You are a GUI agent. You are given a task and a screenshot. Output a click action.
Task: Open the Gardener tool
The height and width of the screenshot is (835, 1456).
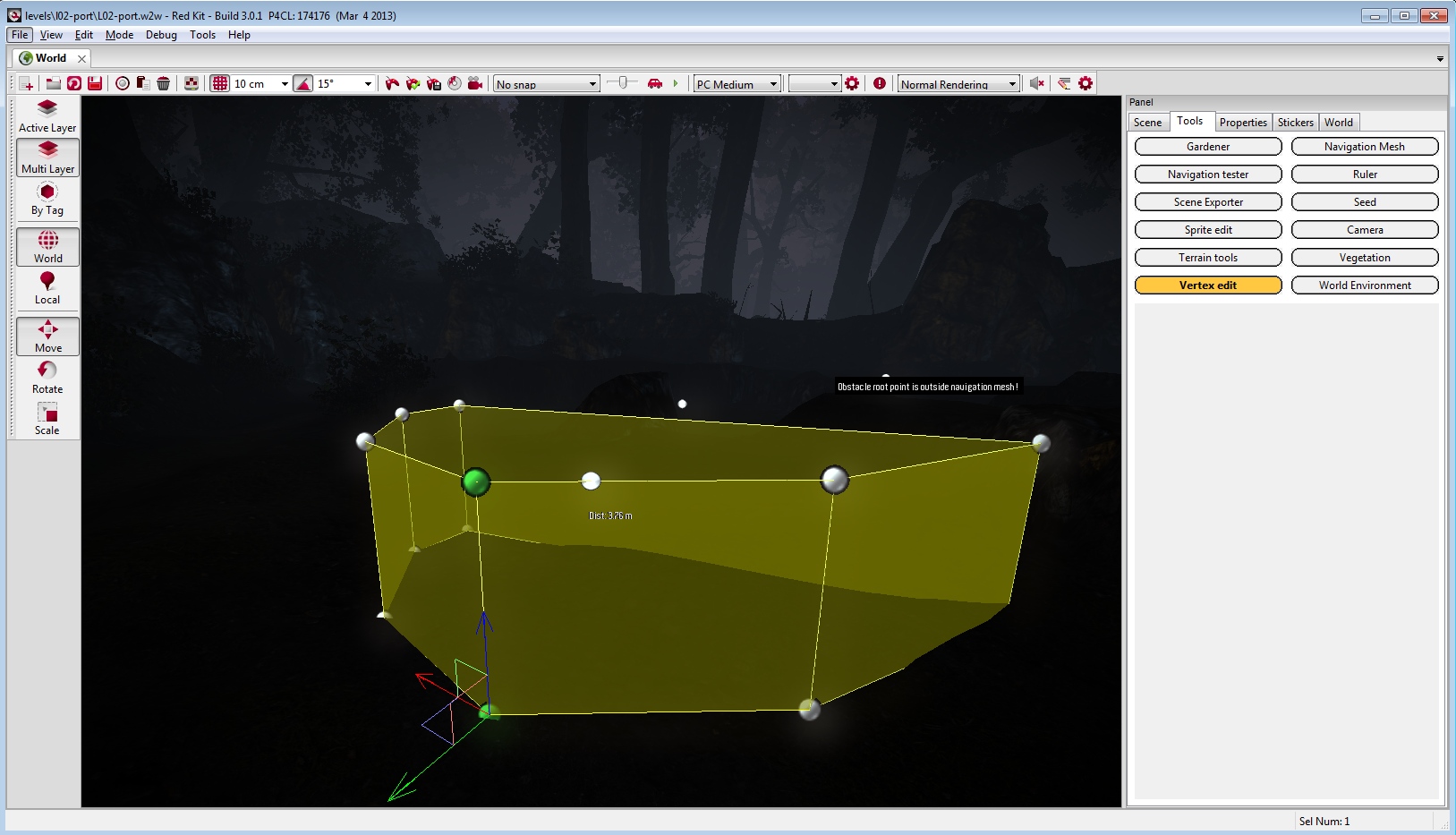1208,147
